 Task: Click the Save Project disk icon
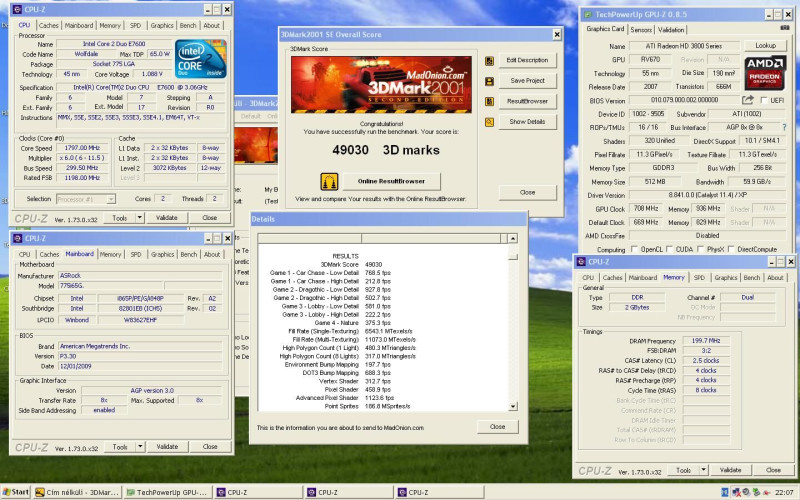(x=489, y=82)
